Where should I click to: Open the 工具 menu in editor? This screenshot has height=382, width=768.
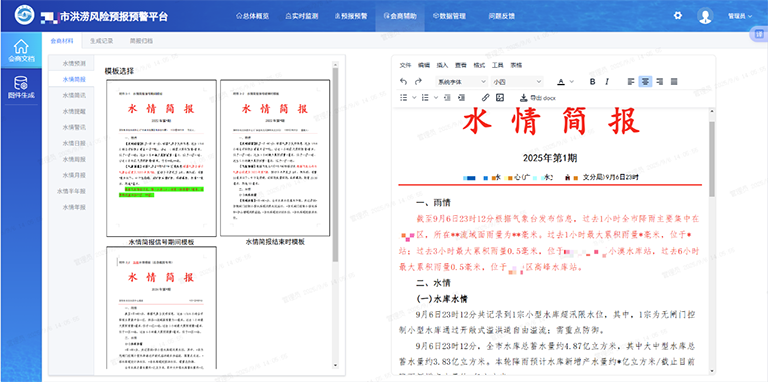(x=498, y=65)
